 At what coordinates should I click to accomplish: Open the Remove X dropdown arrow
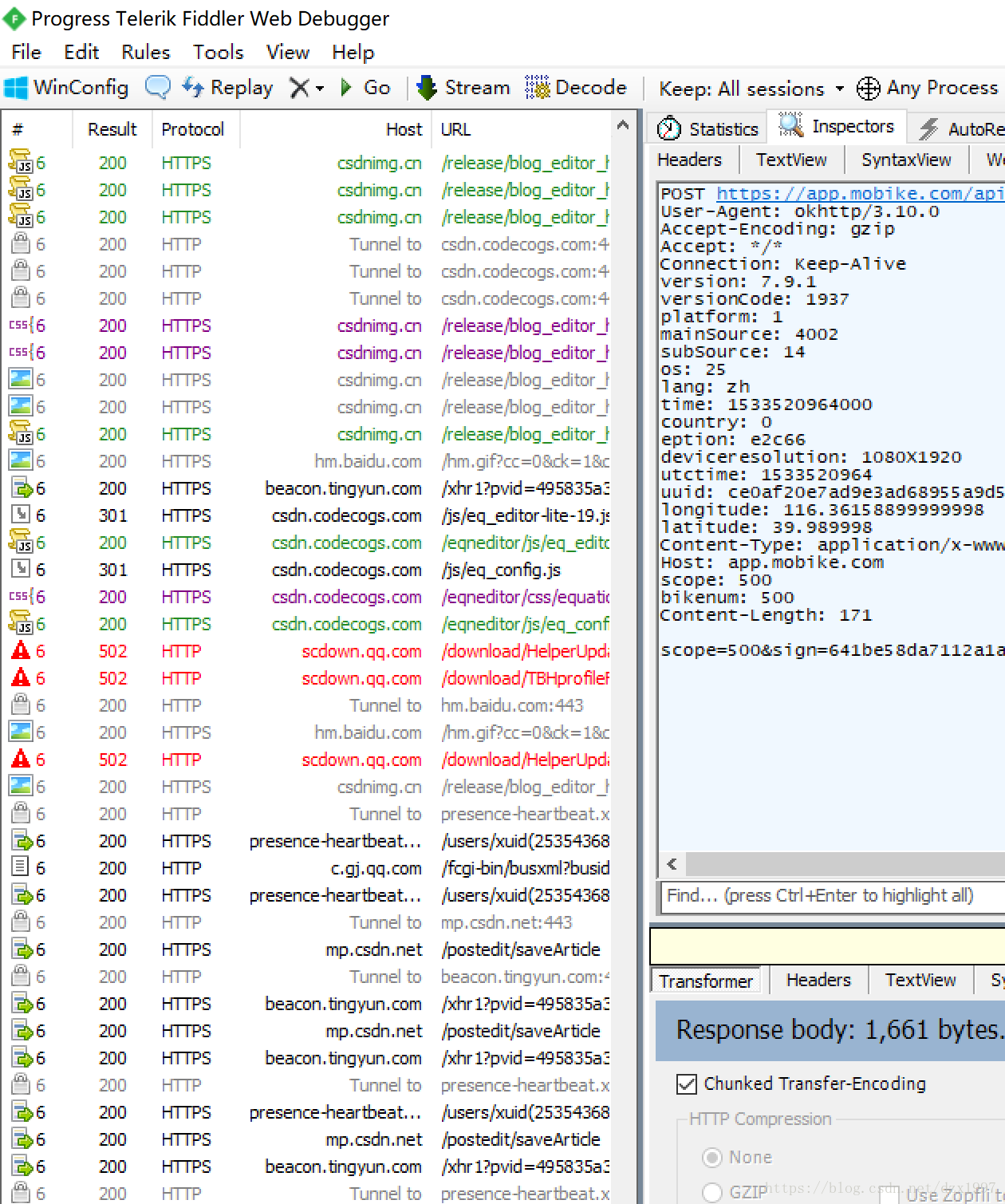[x=320, y=89]
